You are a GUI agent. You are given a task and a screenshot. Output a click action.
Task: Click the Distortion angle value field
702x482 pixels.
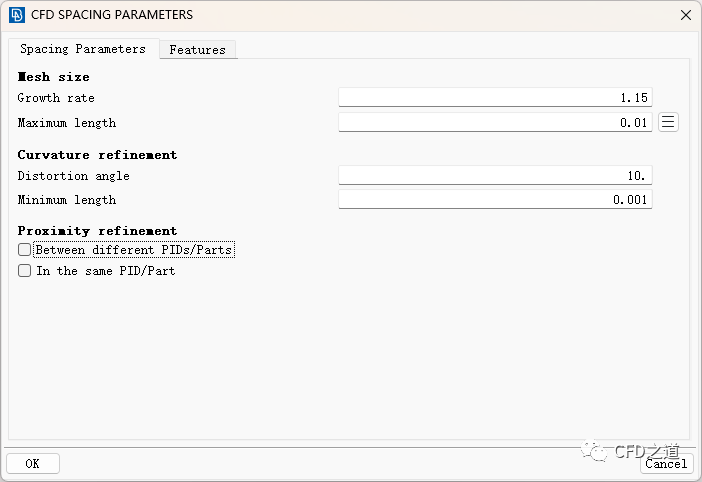point(495,176)
